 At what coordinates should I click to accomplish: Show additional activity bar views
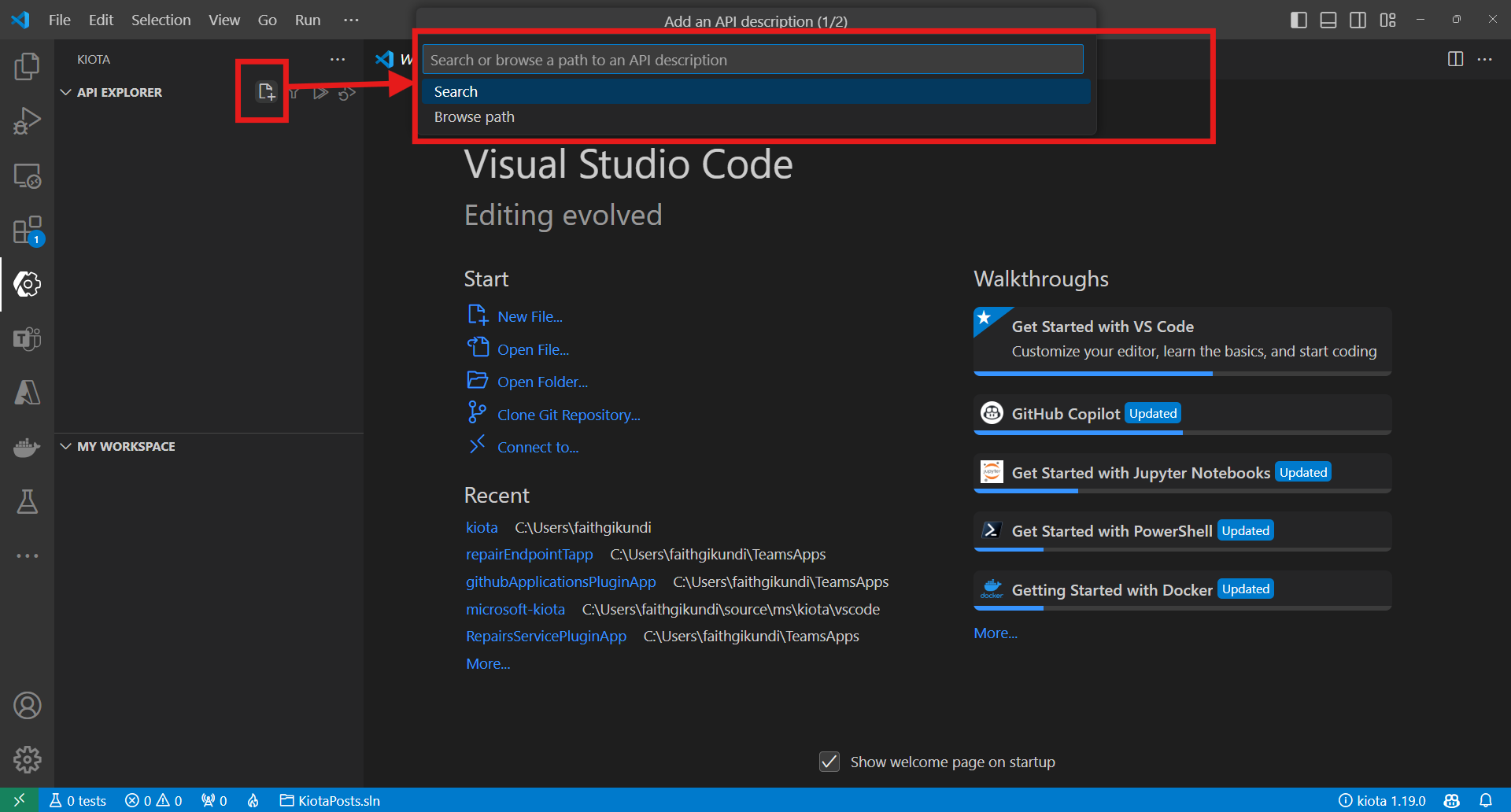click(x=27, y=555)
